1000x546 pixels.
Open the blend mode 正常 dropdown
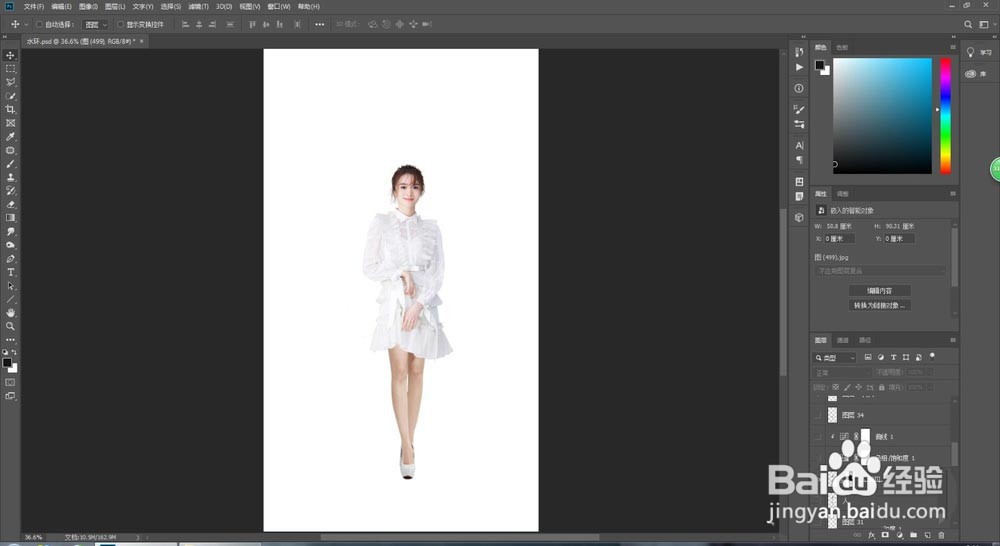click(842, 373)
